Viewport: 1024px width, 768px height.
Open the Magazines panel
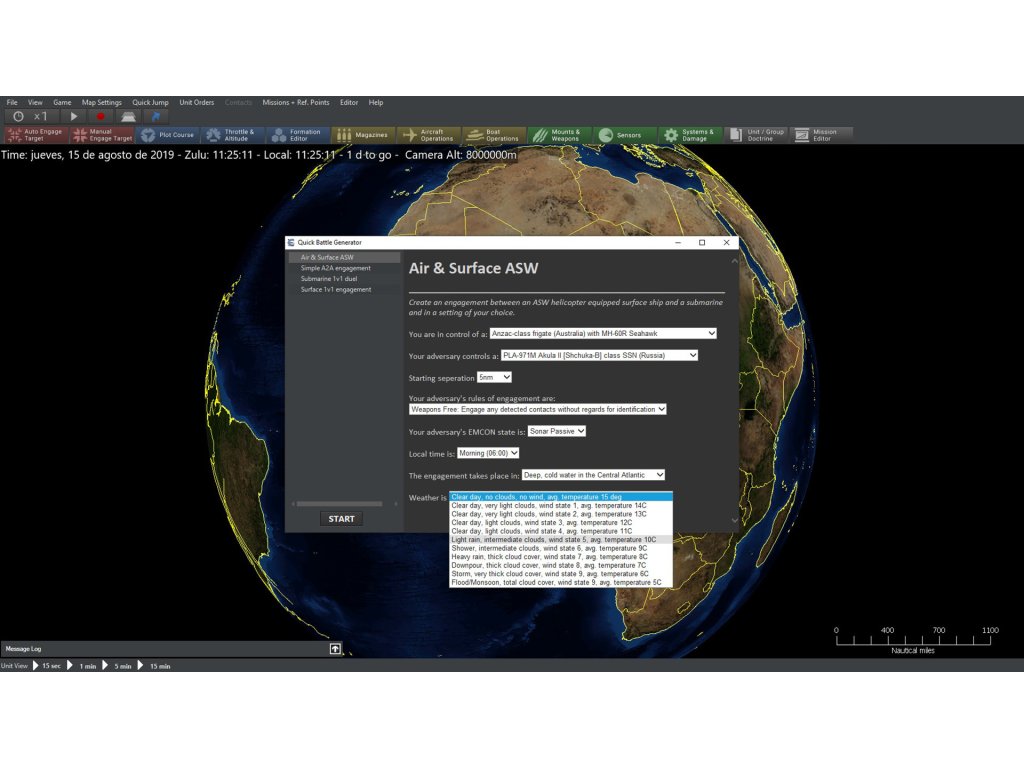(x=364, y=135)
